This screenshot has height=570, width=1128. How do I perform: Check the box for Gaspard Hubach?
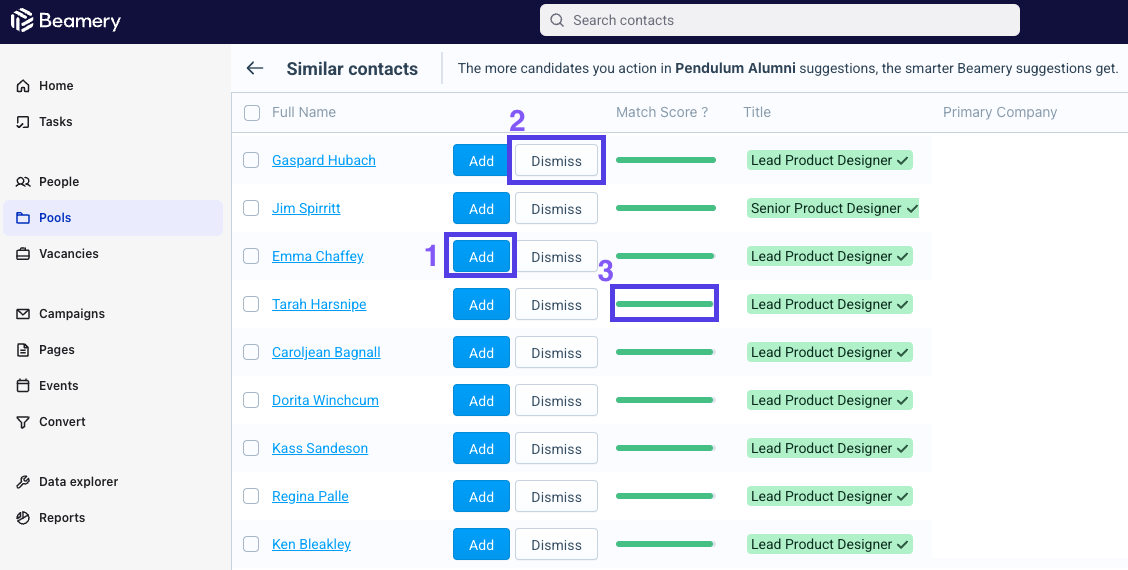pyautogui.click(x=251, y=160)
